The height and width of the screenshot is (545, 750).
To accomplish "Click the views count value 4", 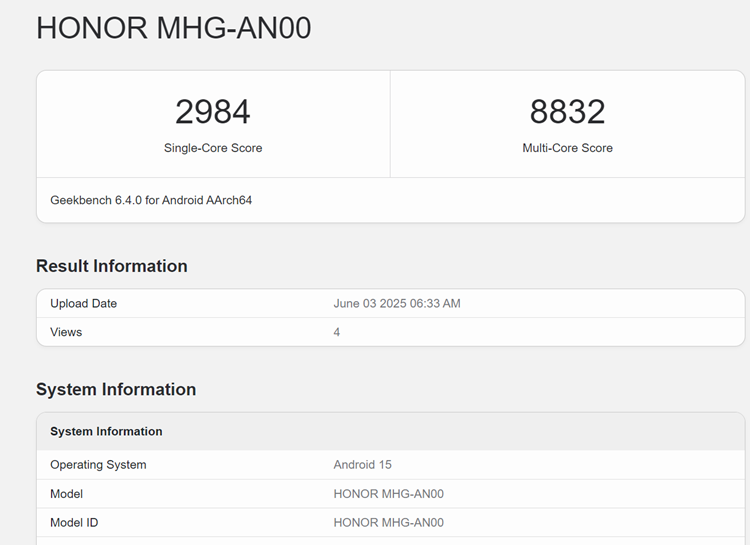I will pos(337,332).
